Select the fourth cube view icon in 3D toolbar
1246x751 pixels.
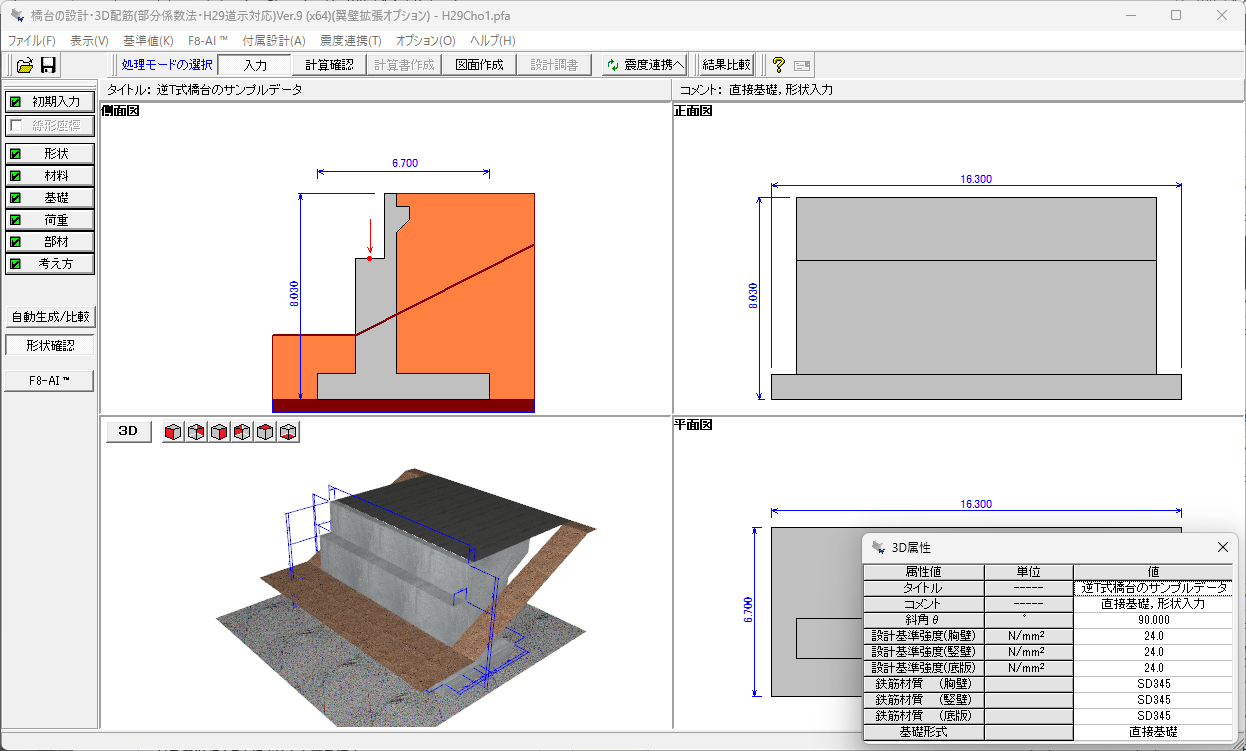tap(242, 432)
